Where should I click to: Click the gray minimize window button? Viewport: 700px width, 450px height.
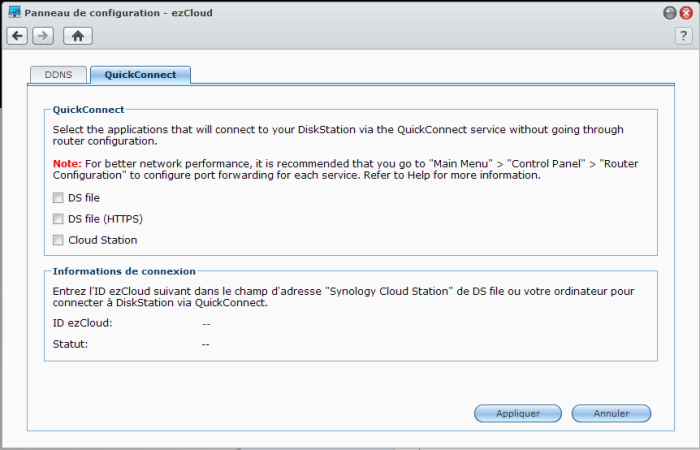(x=669, y=13)
